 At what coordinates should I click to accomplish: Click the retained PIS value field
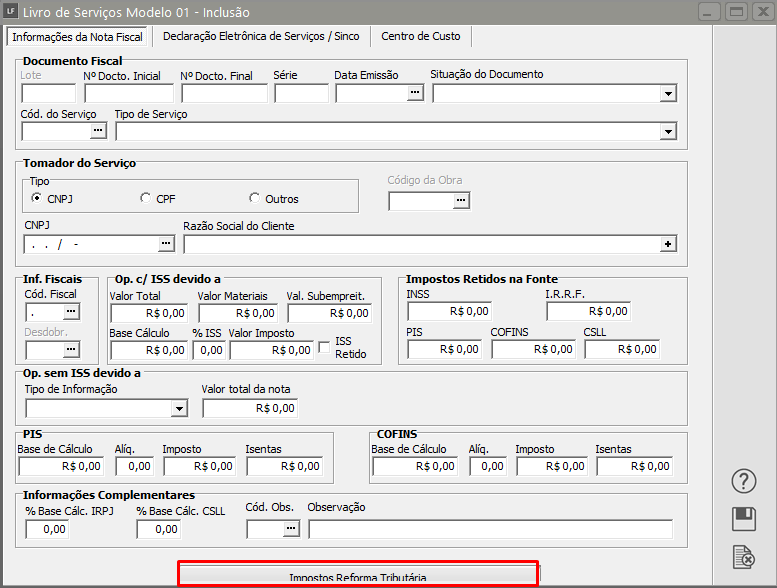[x=444, y=349]
